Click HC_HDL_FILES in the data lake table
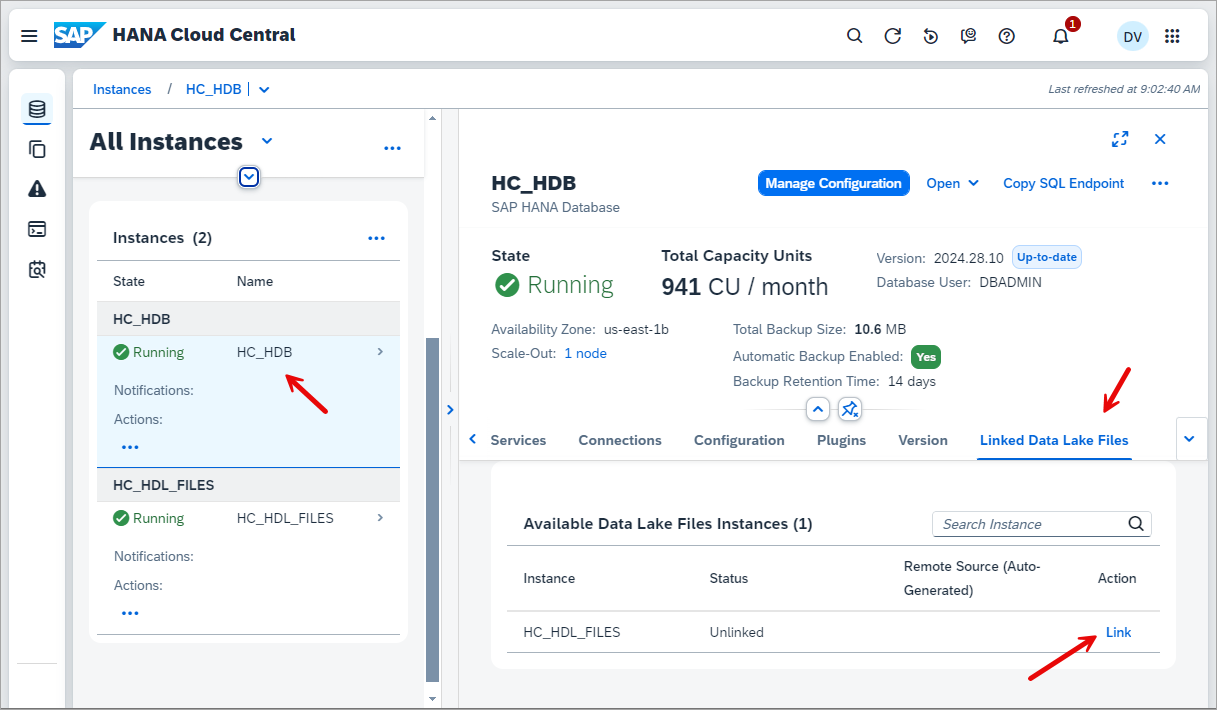 (572, 632)
